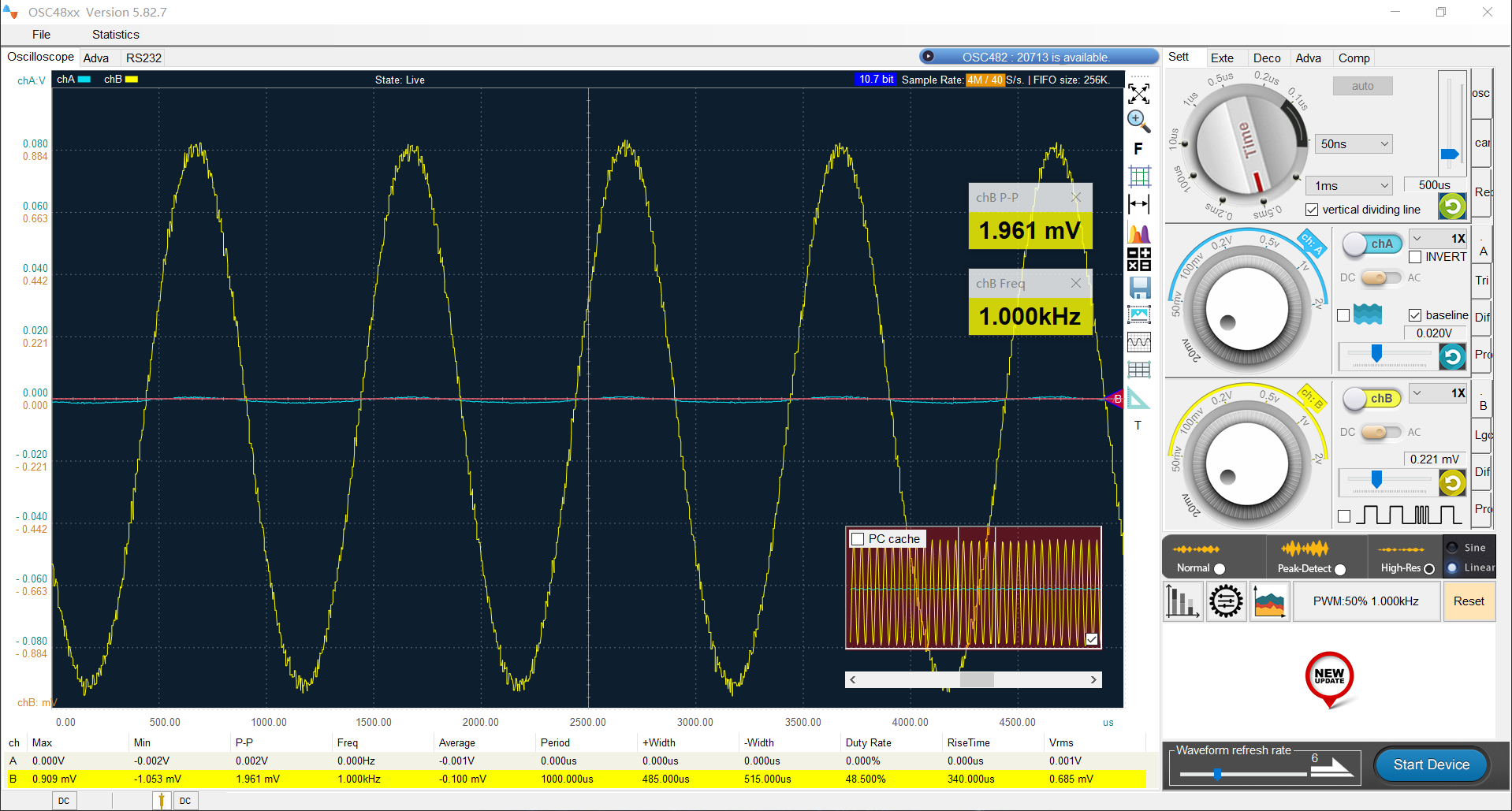Click the fit-to-screen expand arrows icon
Viewport: 1512px width, 811px height.
pyautogui.click(x=1138, y=94)
